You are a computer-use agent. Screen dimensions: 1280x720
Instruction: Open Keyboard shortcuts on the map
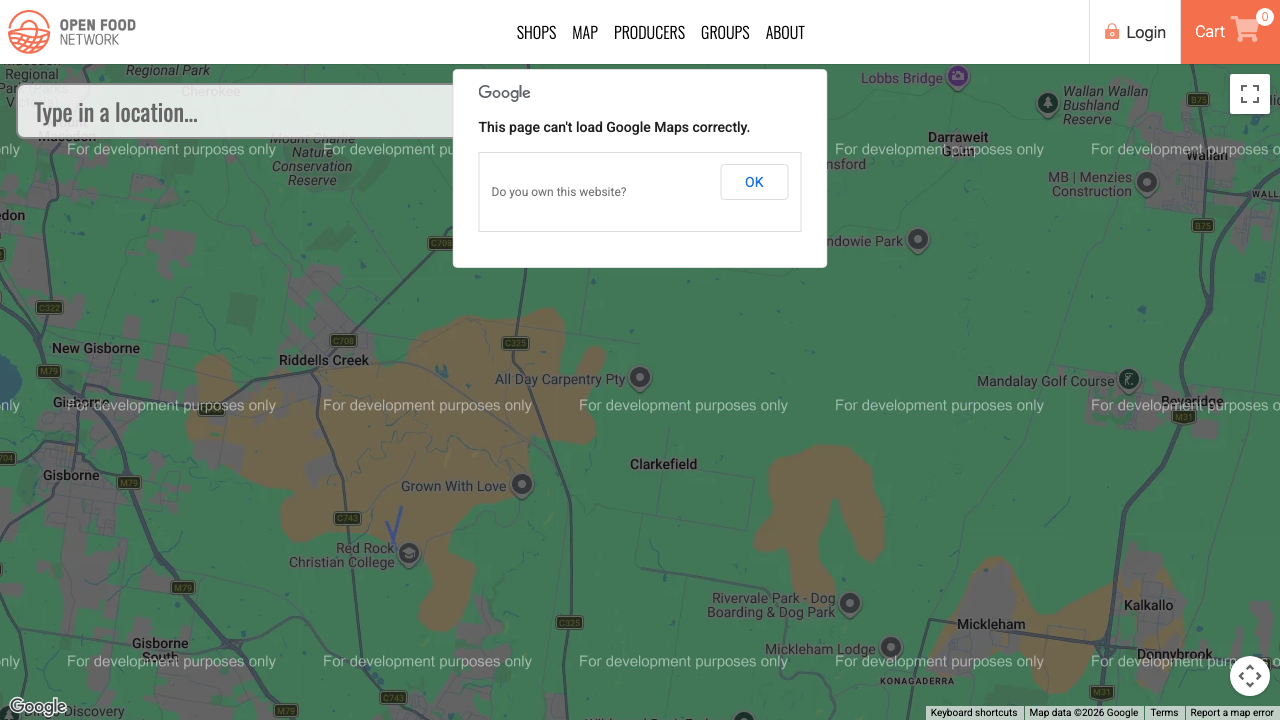tap(974, 713)
